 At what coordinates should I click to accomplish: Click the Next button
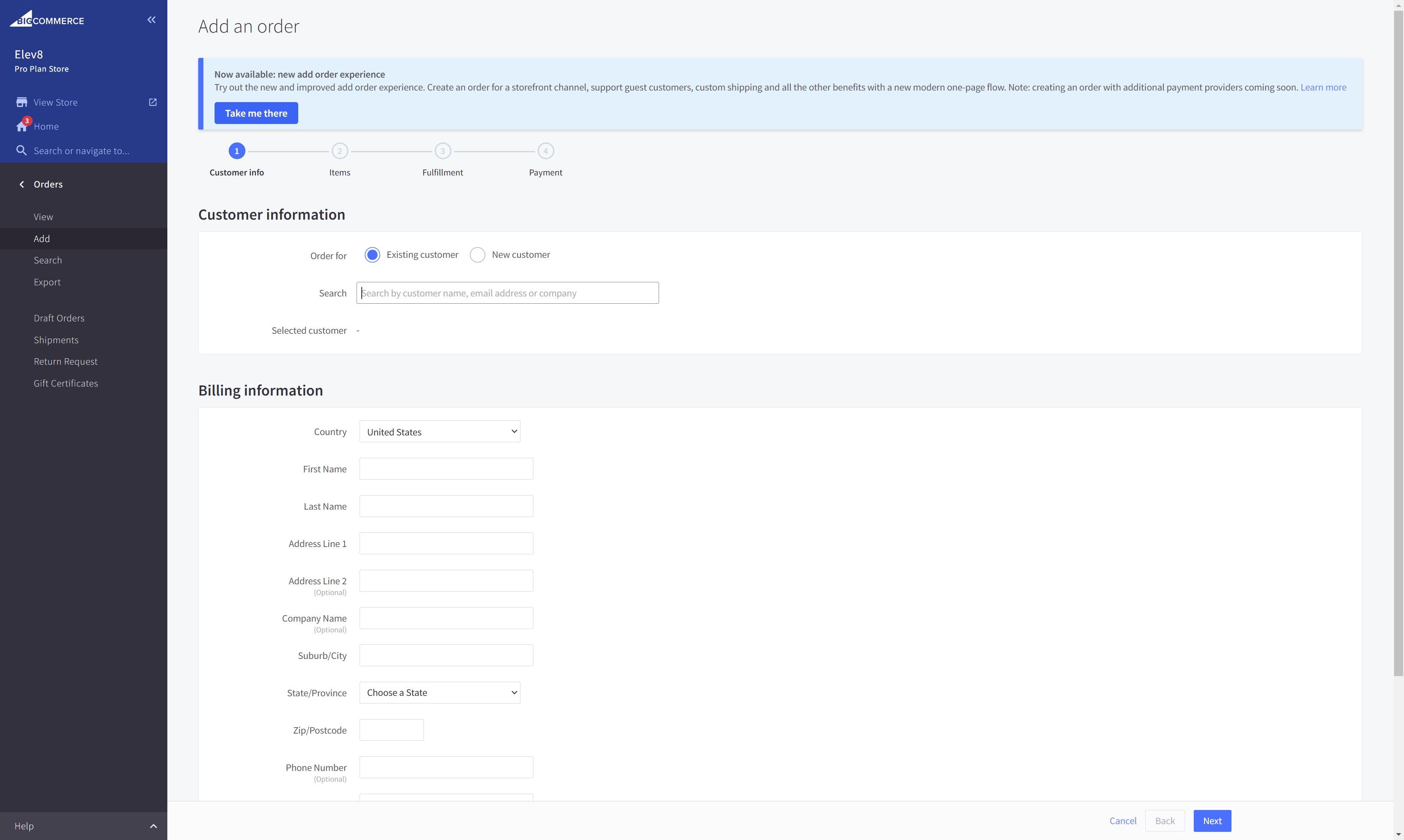[x=1212, y=821]
